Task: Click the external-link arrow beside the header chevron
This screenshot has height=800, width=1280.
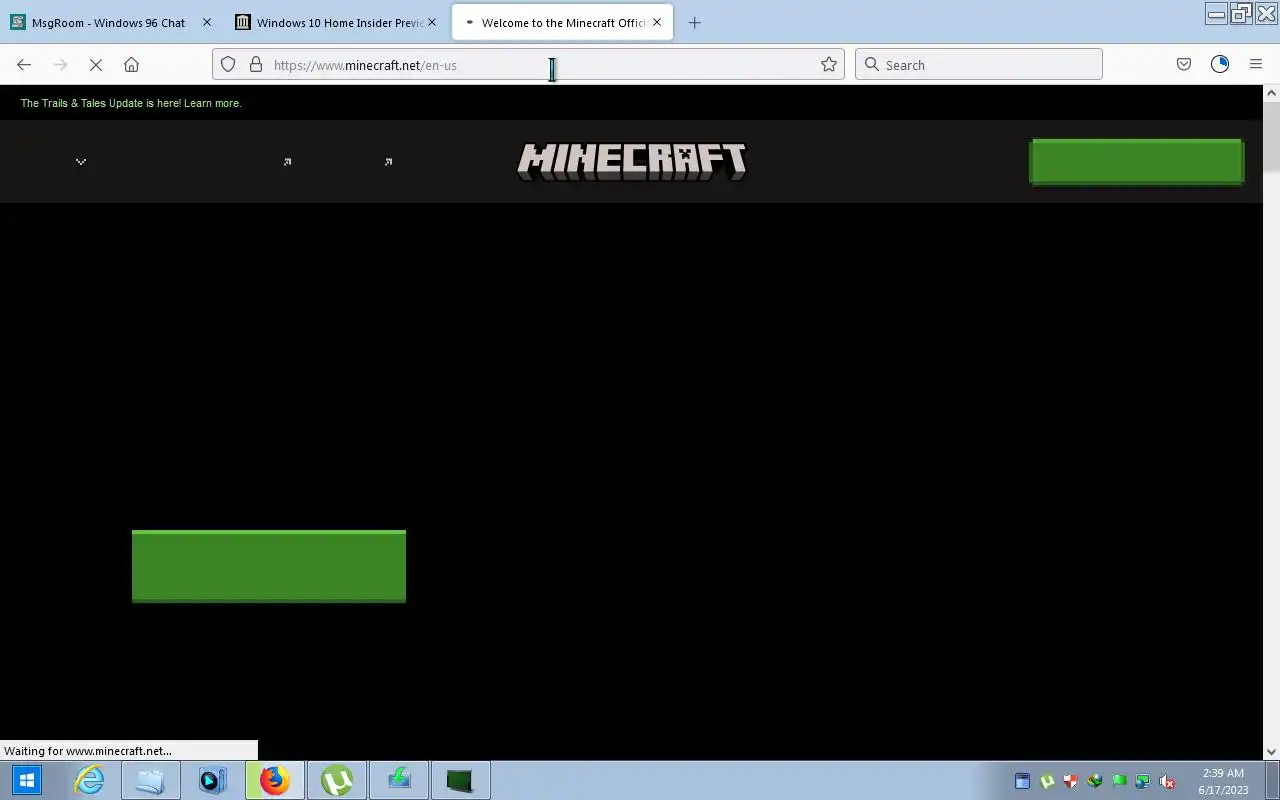Action: (x=287, y=162)
